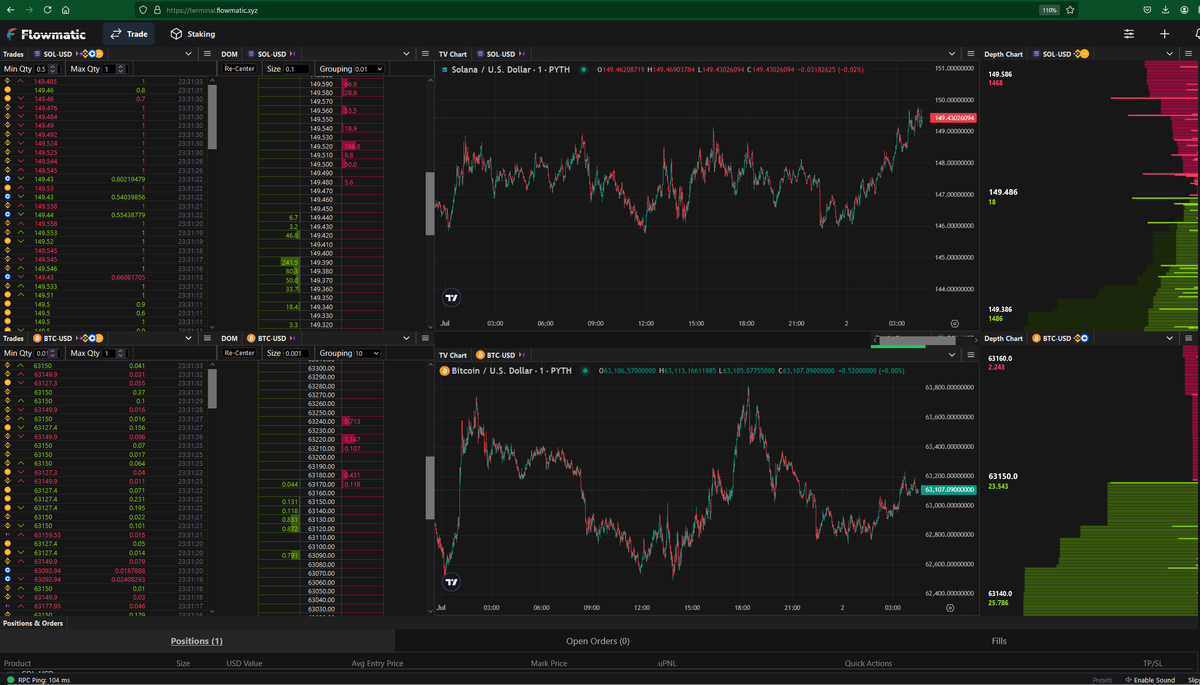Viewport: 1200px width, 685px height.
Task: Expand BTC-USD DOM panel chevron
Action: [408, 338]
